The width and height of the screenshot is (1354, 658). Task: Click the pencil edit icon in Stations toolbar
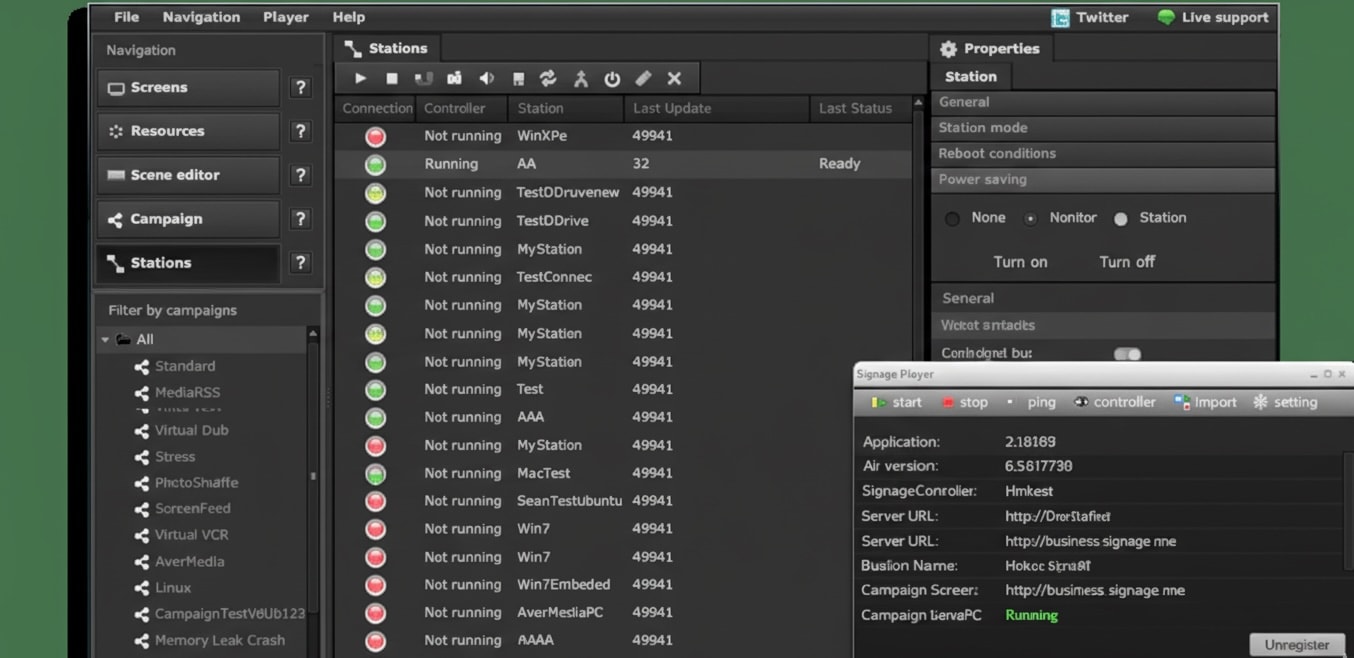[x=643, y=78]
